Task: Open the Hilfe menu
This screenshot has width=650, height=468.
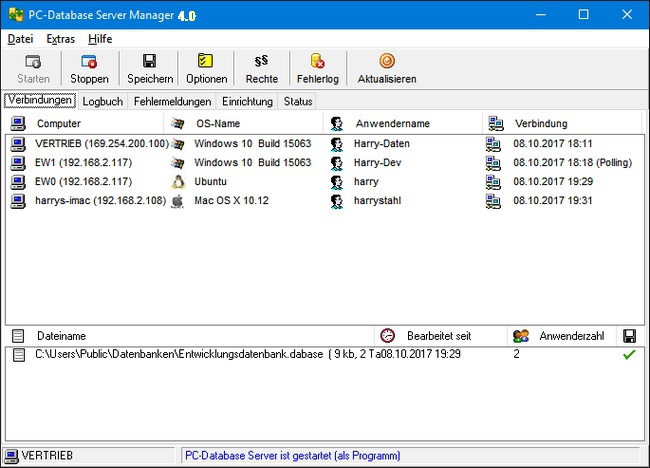Action: coord(100,39)
